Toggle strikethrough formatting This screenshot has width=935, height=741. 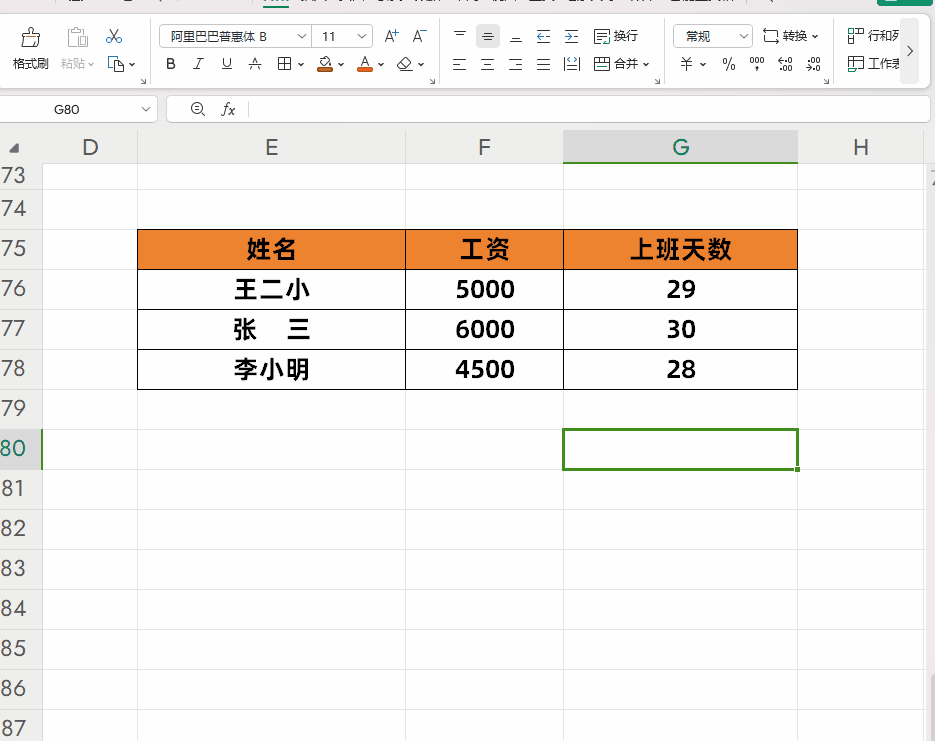[x=255, y=64]
